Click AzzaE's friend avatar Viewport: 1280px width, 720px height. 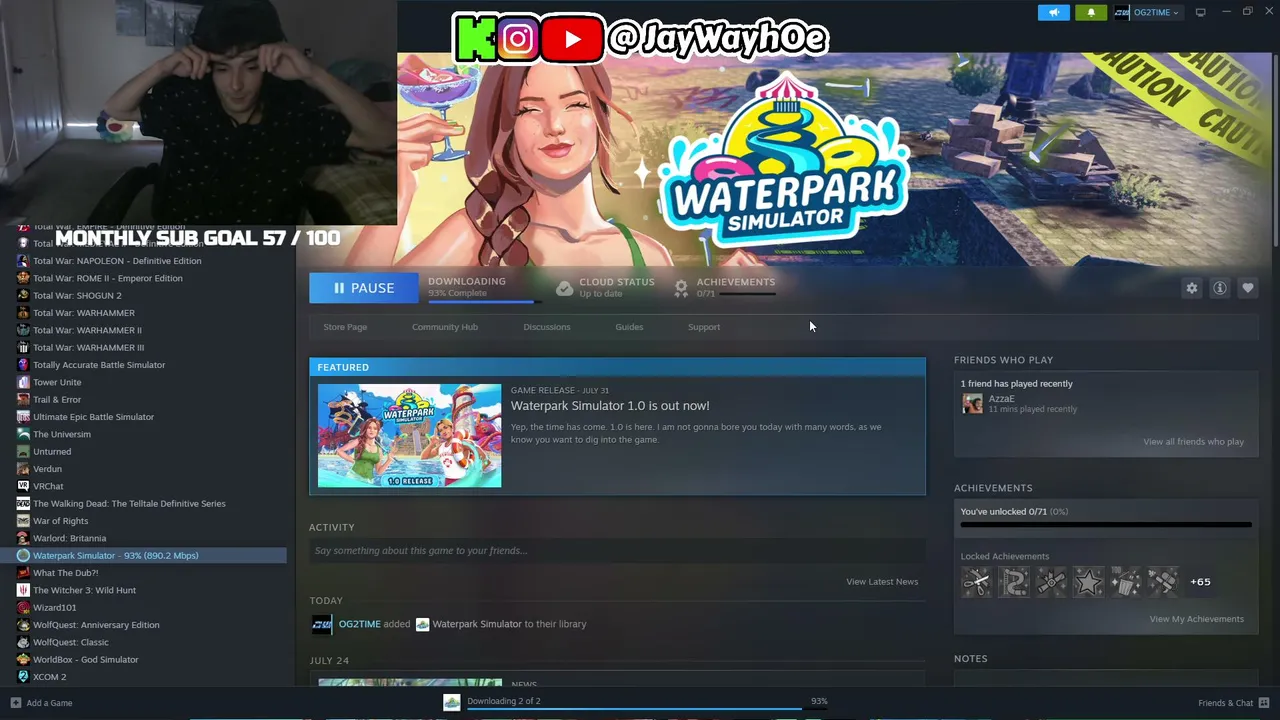tap(972, 403)
